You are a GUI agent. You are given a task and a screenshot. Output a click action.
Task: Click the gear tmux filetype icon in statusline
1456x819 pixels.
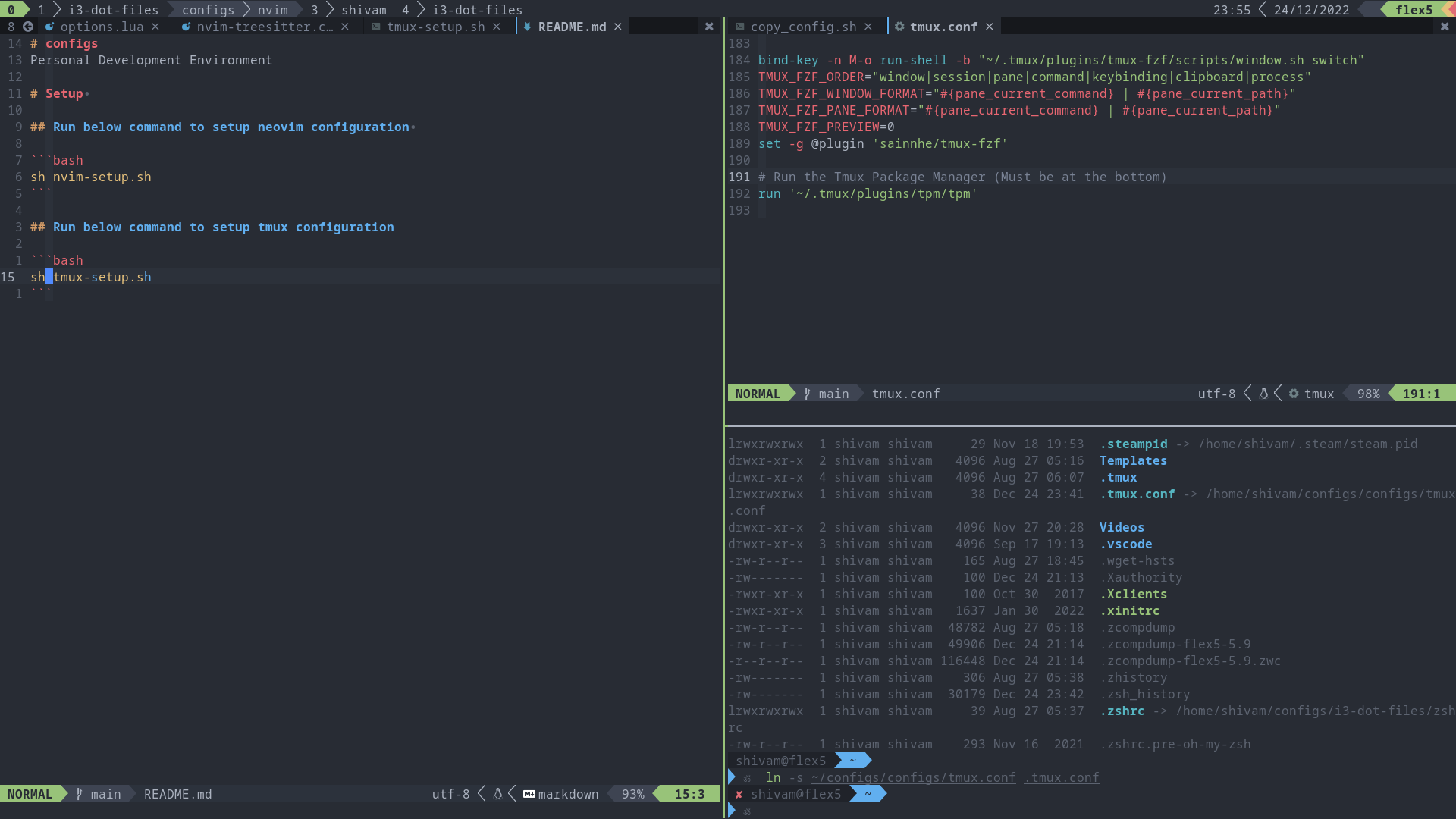[1294, 394]
